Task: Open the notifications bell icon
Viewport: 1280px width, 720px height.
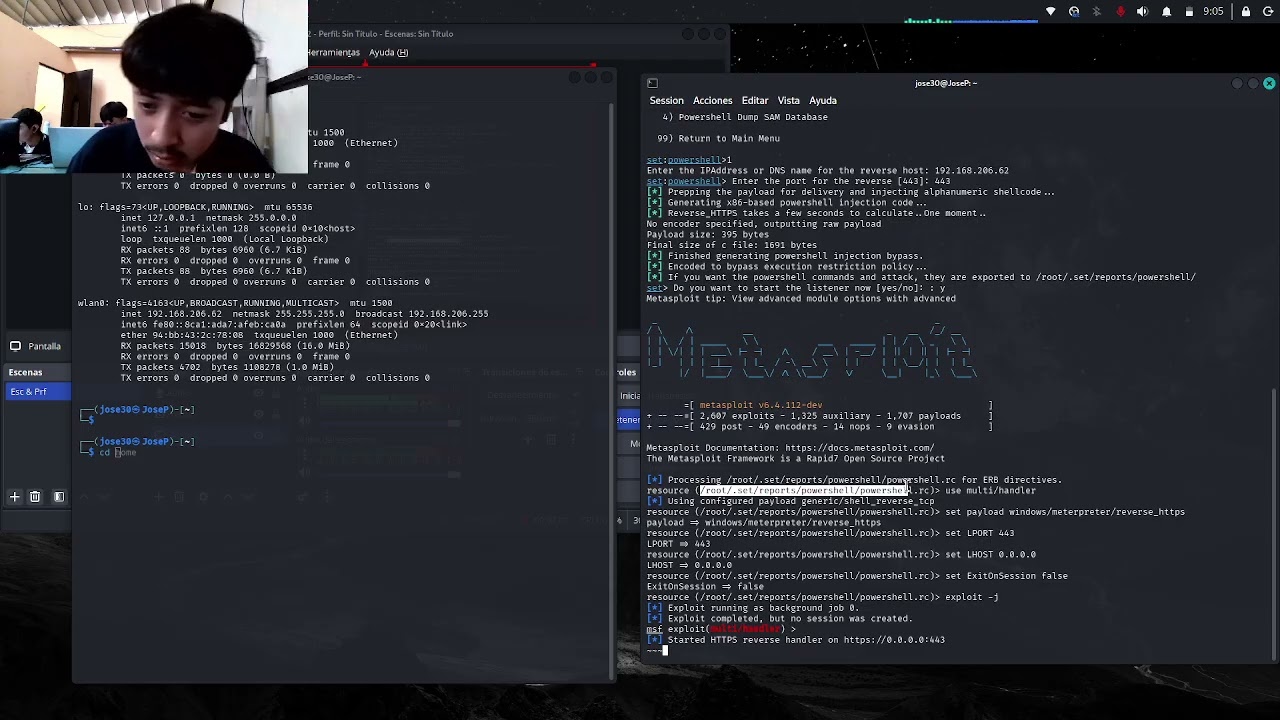Action: [x=1166, y=12]
